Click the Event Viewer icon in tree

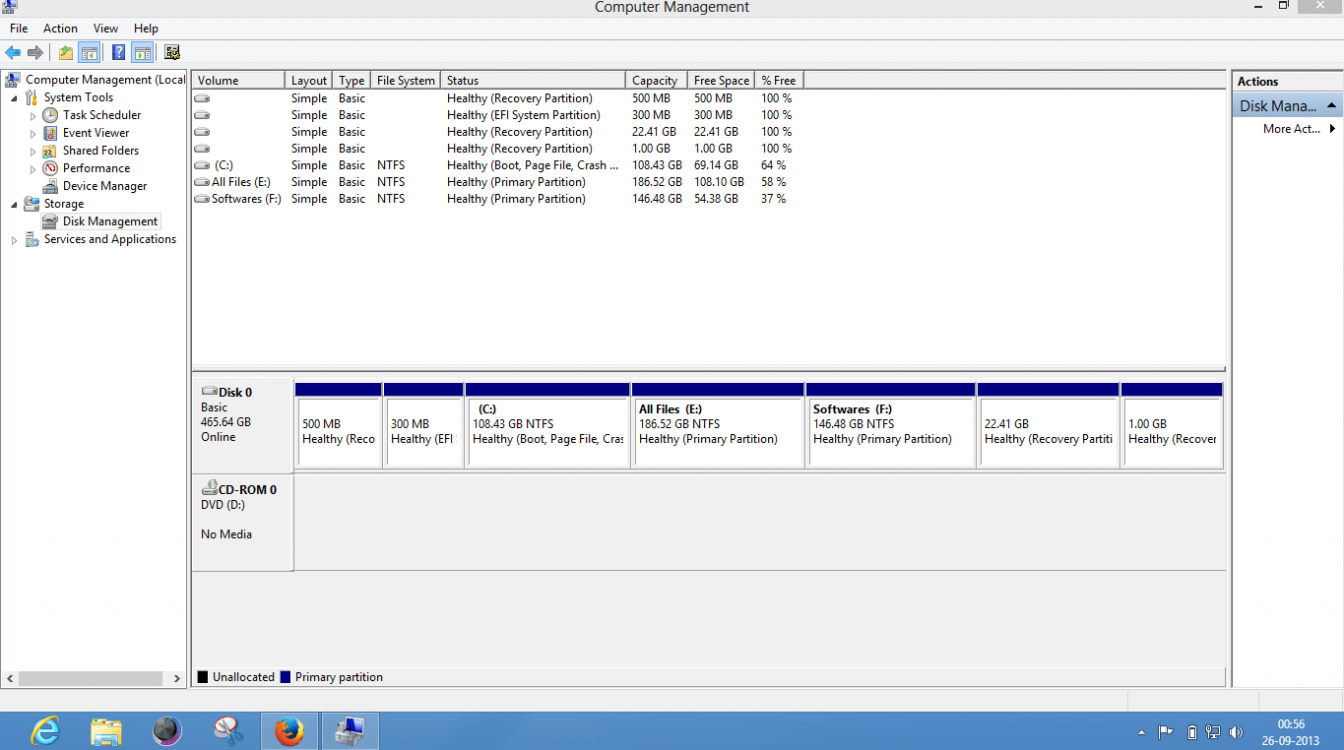tap(50, 133)
